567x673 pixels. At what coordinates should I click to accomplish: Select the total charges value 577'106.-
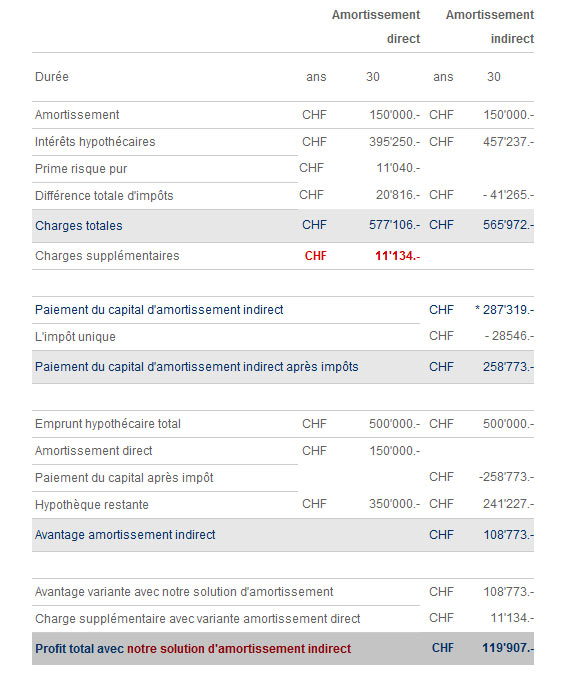394,225
